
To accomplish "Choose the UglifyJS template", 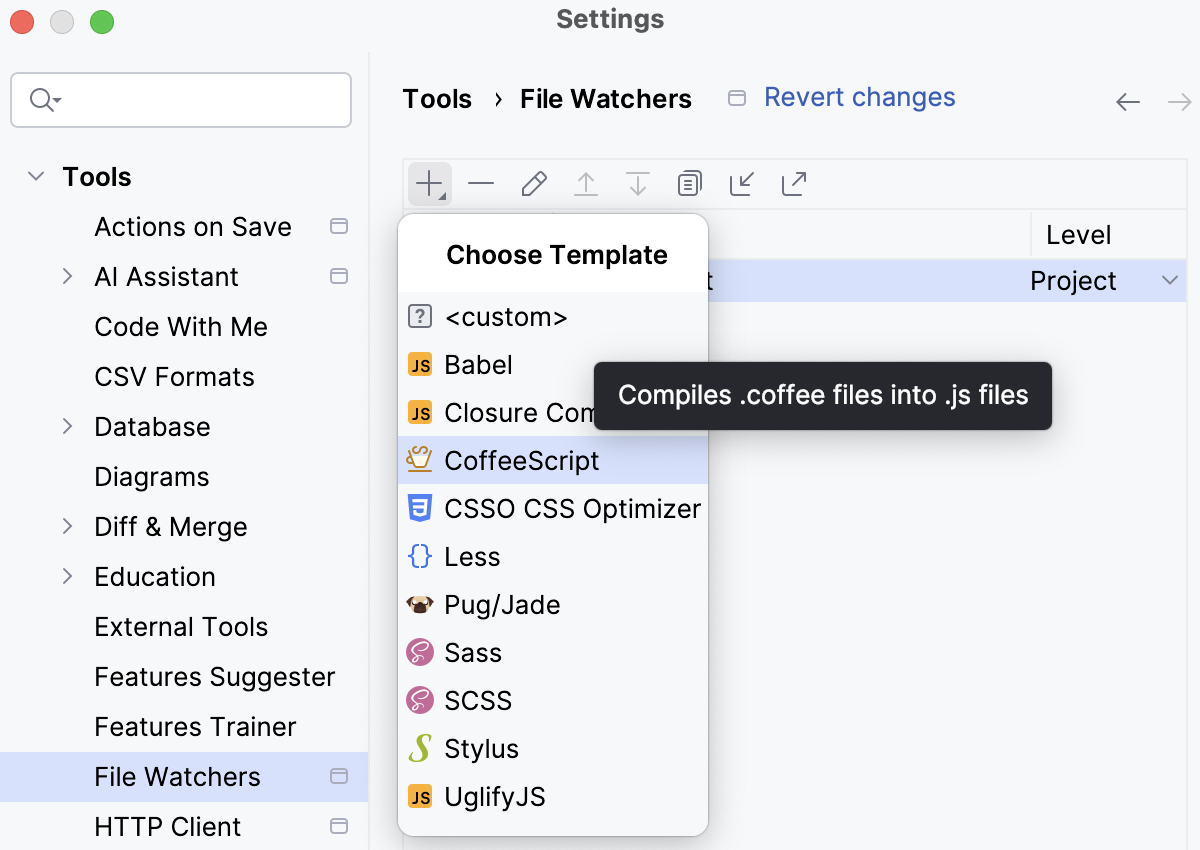I will coord(495,796).
